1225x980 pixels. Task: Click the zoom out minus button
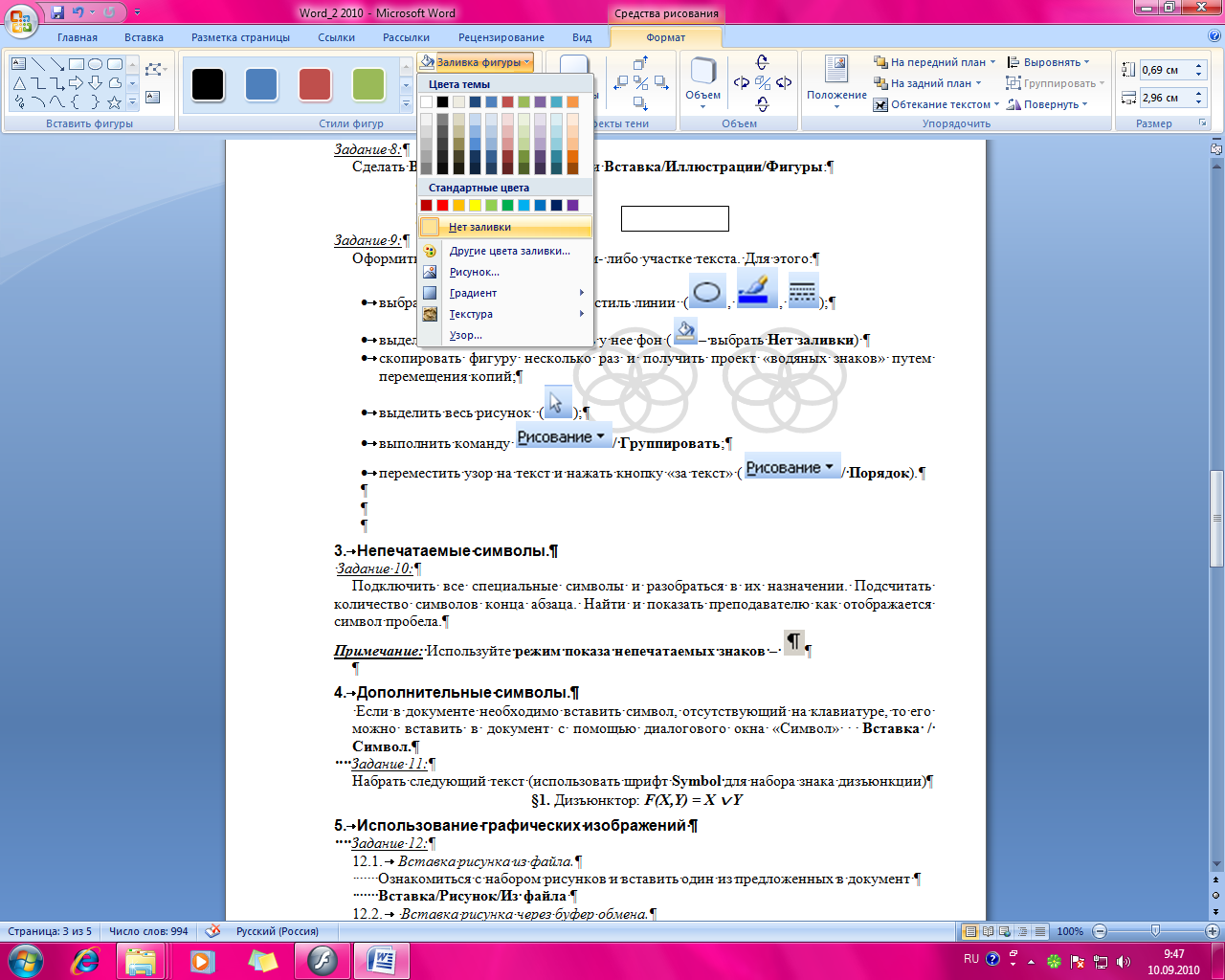click(1100, 931)
